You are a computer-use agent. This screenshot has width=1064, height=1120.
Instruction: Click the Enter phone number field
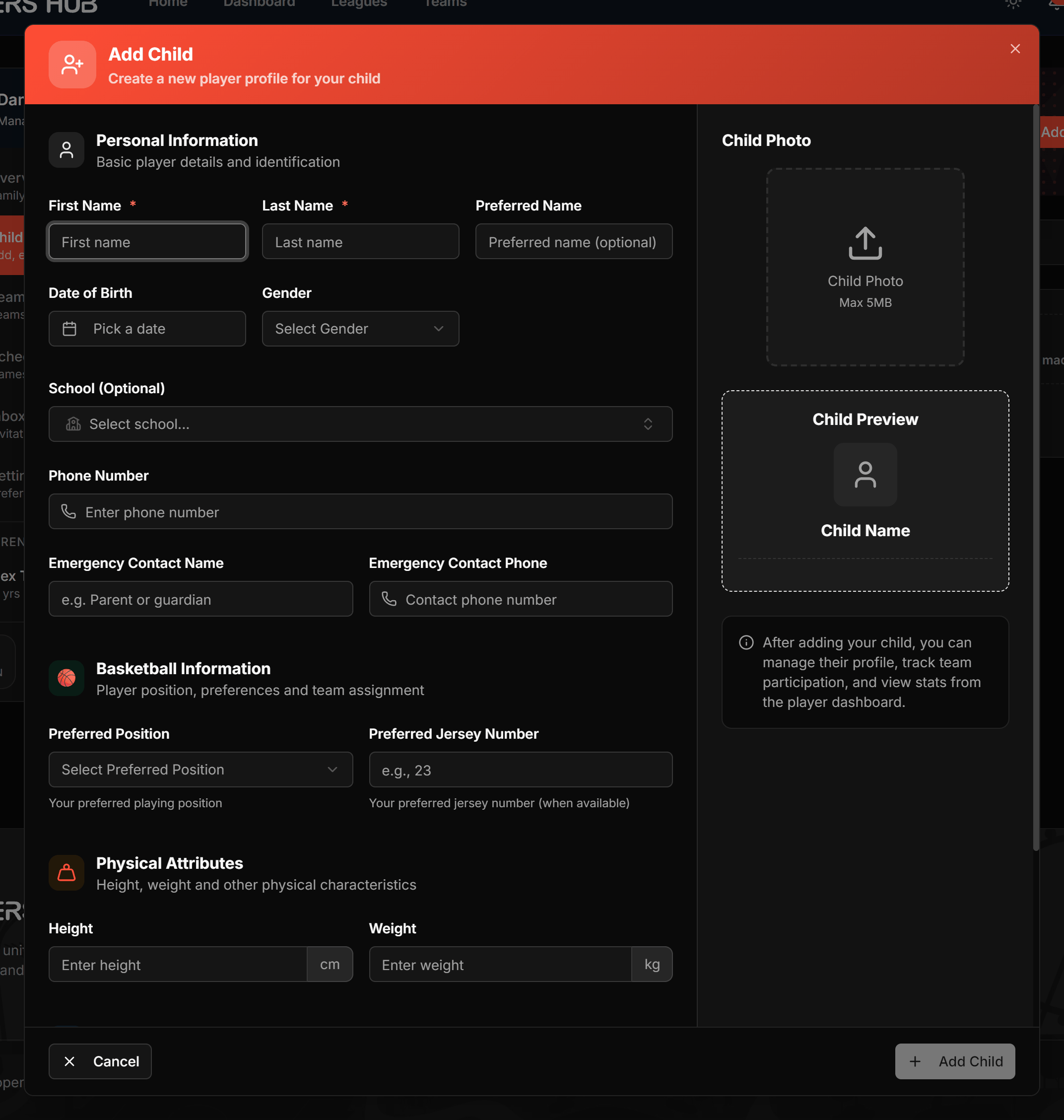360,511
